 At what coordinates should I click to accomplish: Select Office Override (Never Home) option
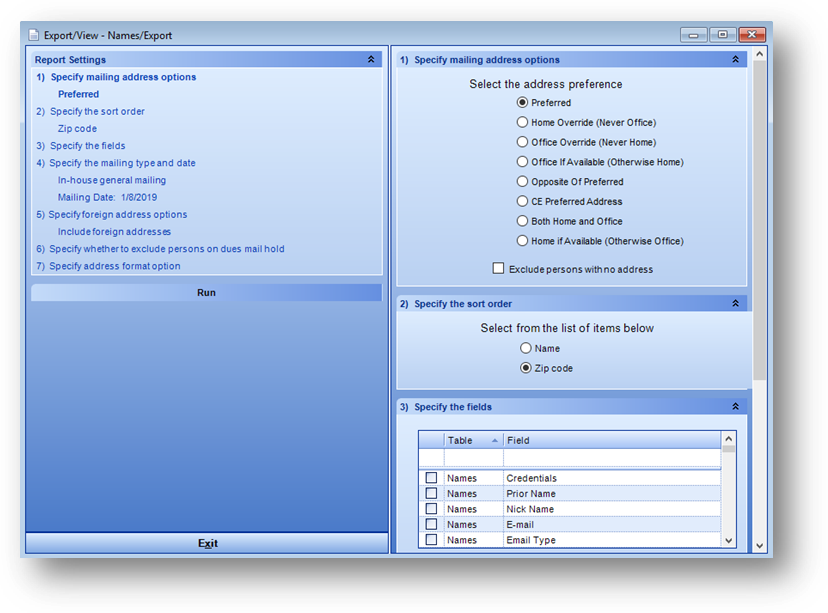pos(522,142)
